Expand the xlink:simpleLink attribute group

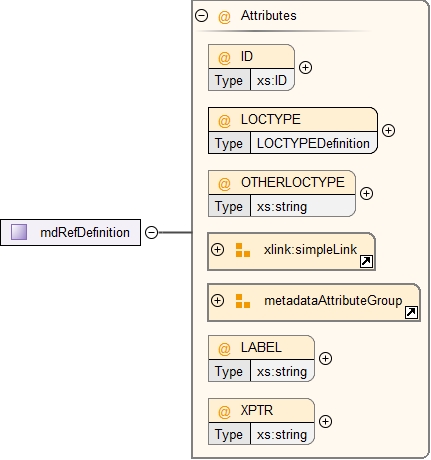(217, 249)
